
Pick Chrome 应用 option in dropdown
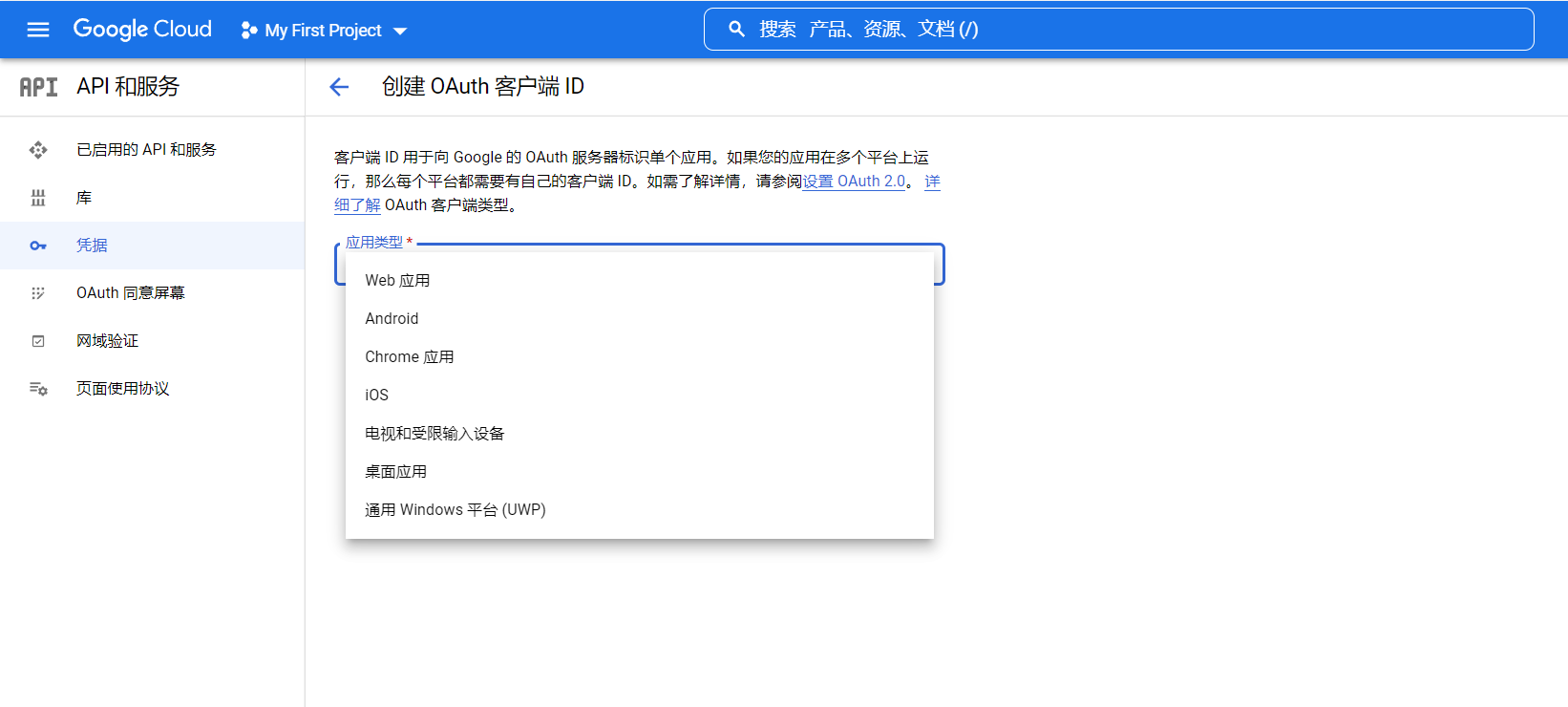(x=409, y=357)
